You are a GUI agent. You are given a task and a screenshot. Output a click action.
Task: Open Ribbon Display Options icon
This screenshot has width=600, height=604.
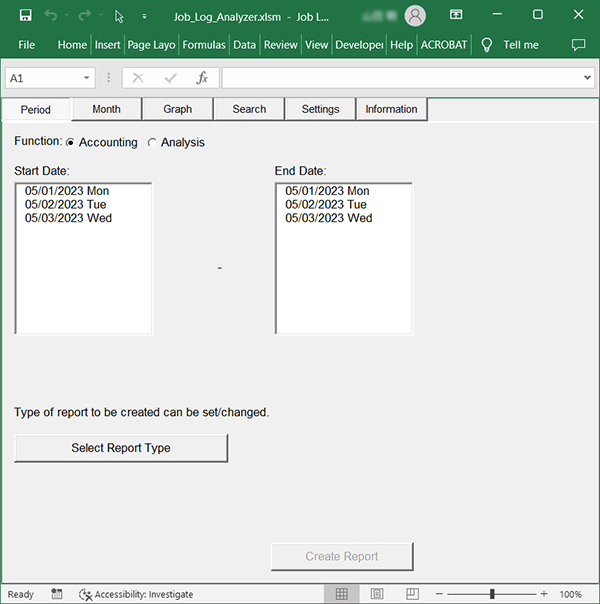click(x=456, y=15)
